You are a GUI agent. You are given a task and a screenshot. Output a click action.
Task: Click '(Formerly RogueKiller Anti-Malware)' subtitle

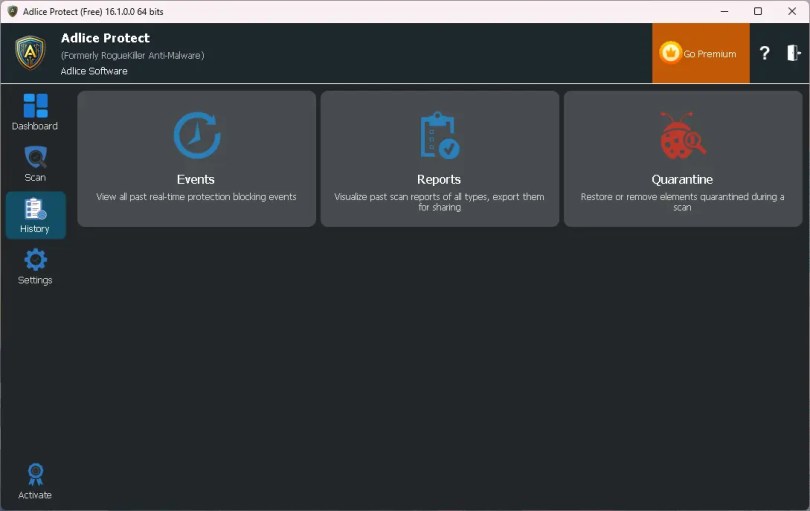click(133, 55)
